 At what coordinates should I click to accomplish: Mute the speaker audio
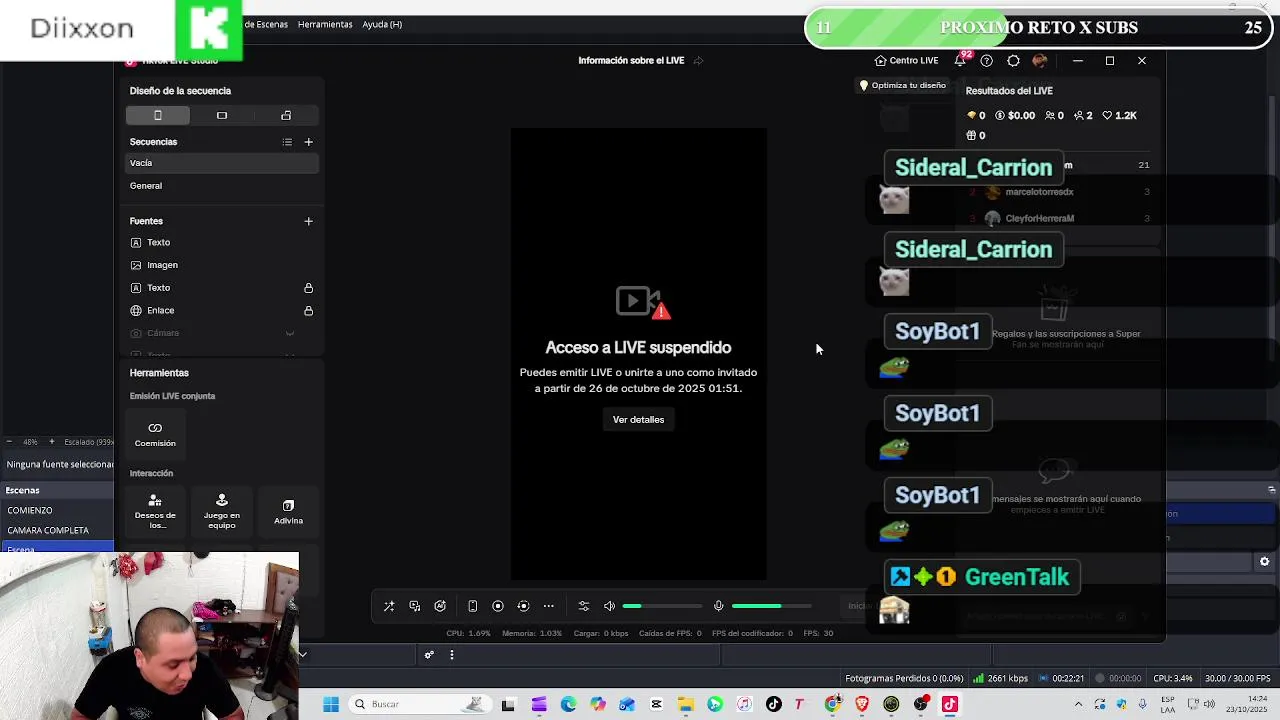[x=609, y=606]
